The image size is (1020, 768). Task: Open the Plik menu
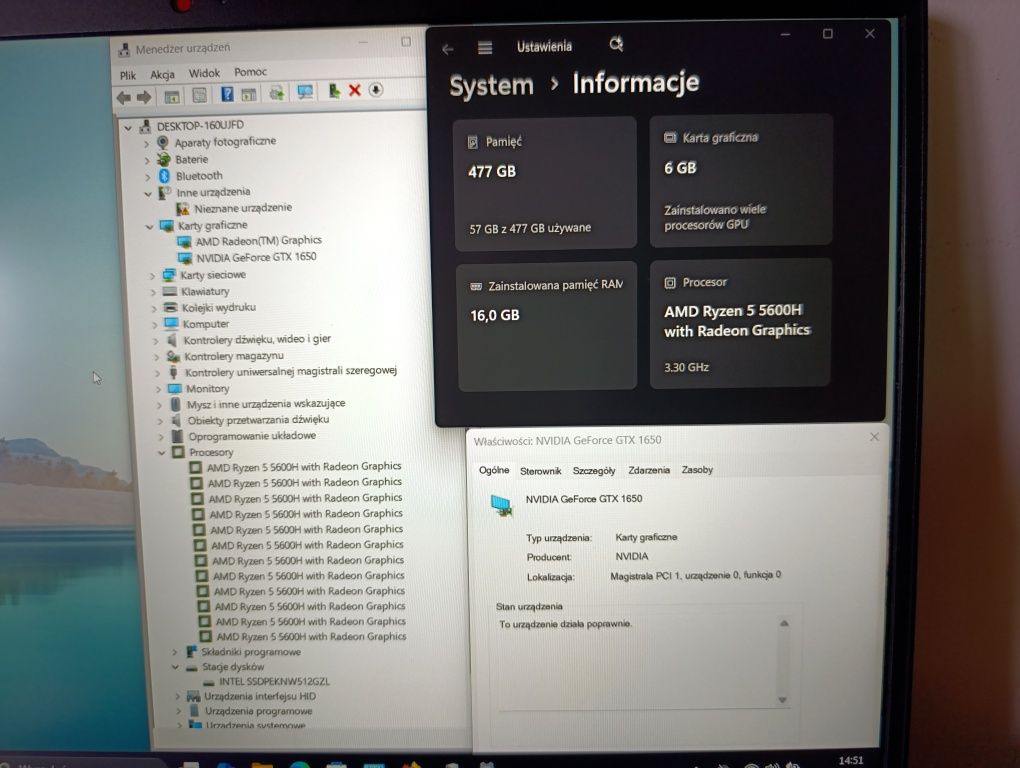128,75
